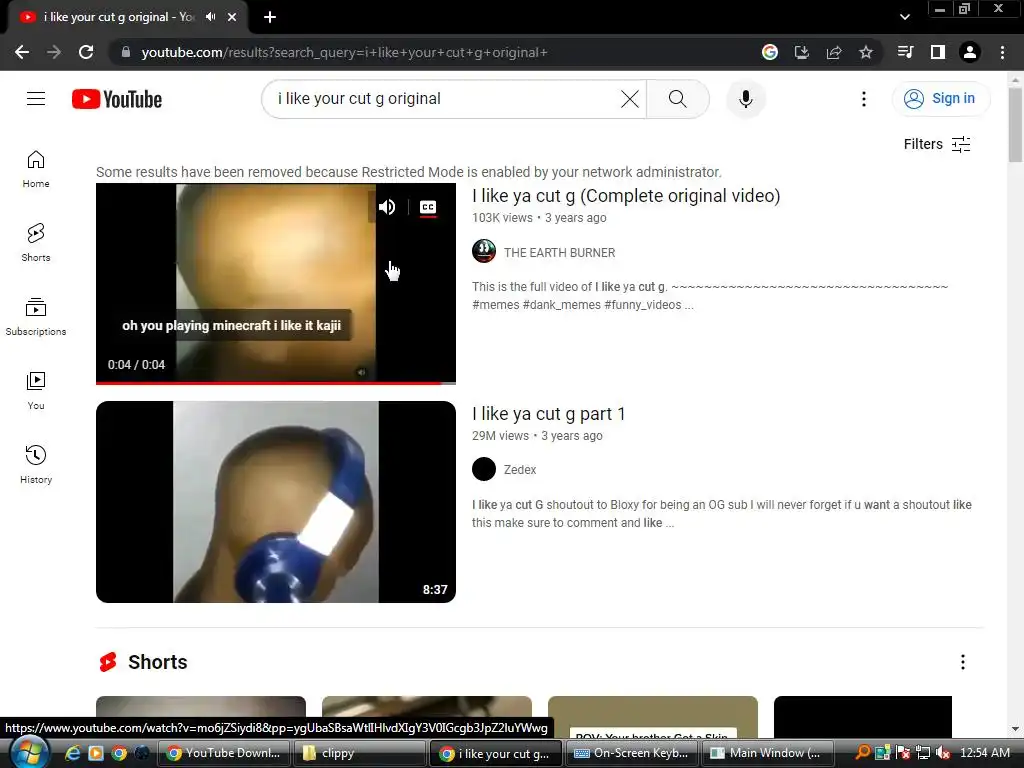1024x768 pixels.
Task: Clear the search query with the X
Action: click(630, 99)
